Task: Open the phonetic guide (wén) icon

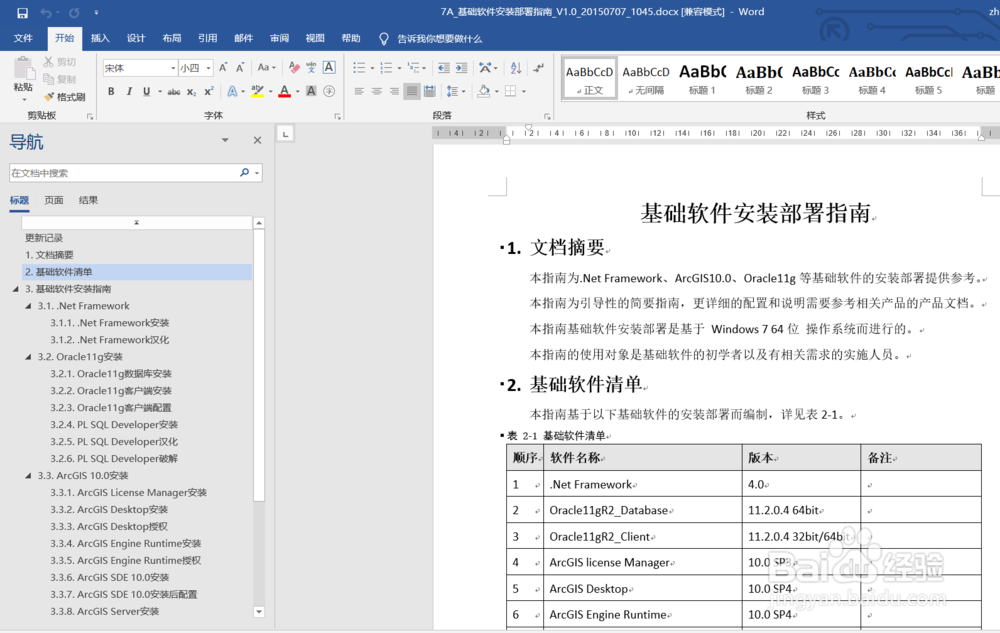Action: 311,68
